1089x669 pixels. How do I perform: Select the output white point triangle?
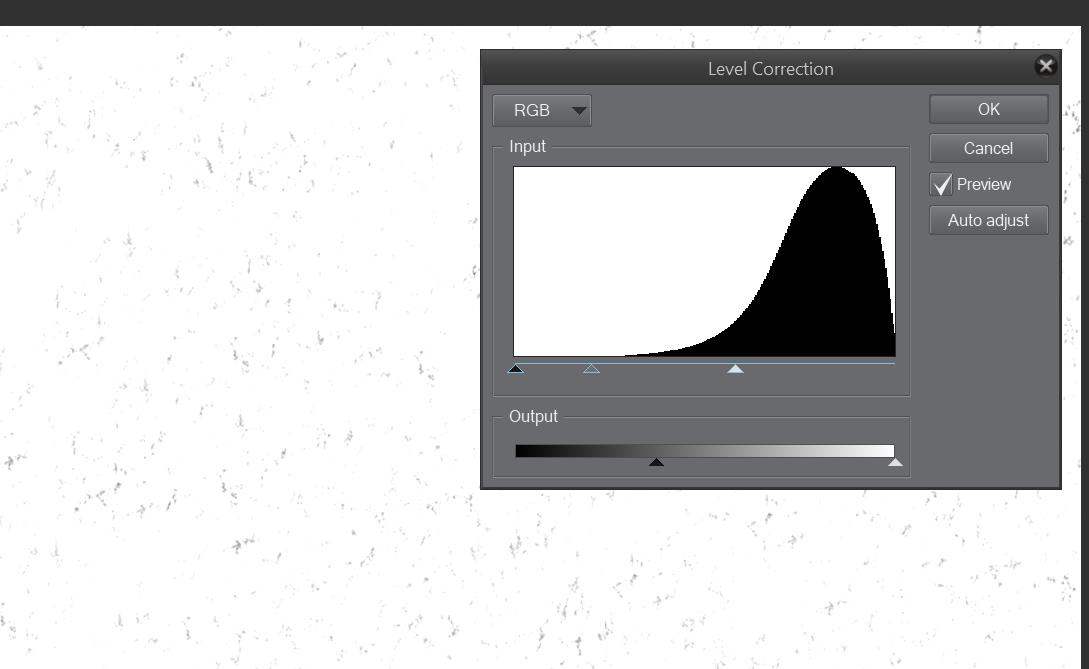[x=895, y=461]
